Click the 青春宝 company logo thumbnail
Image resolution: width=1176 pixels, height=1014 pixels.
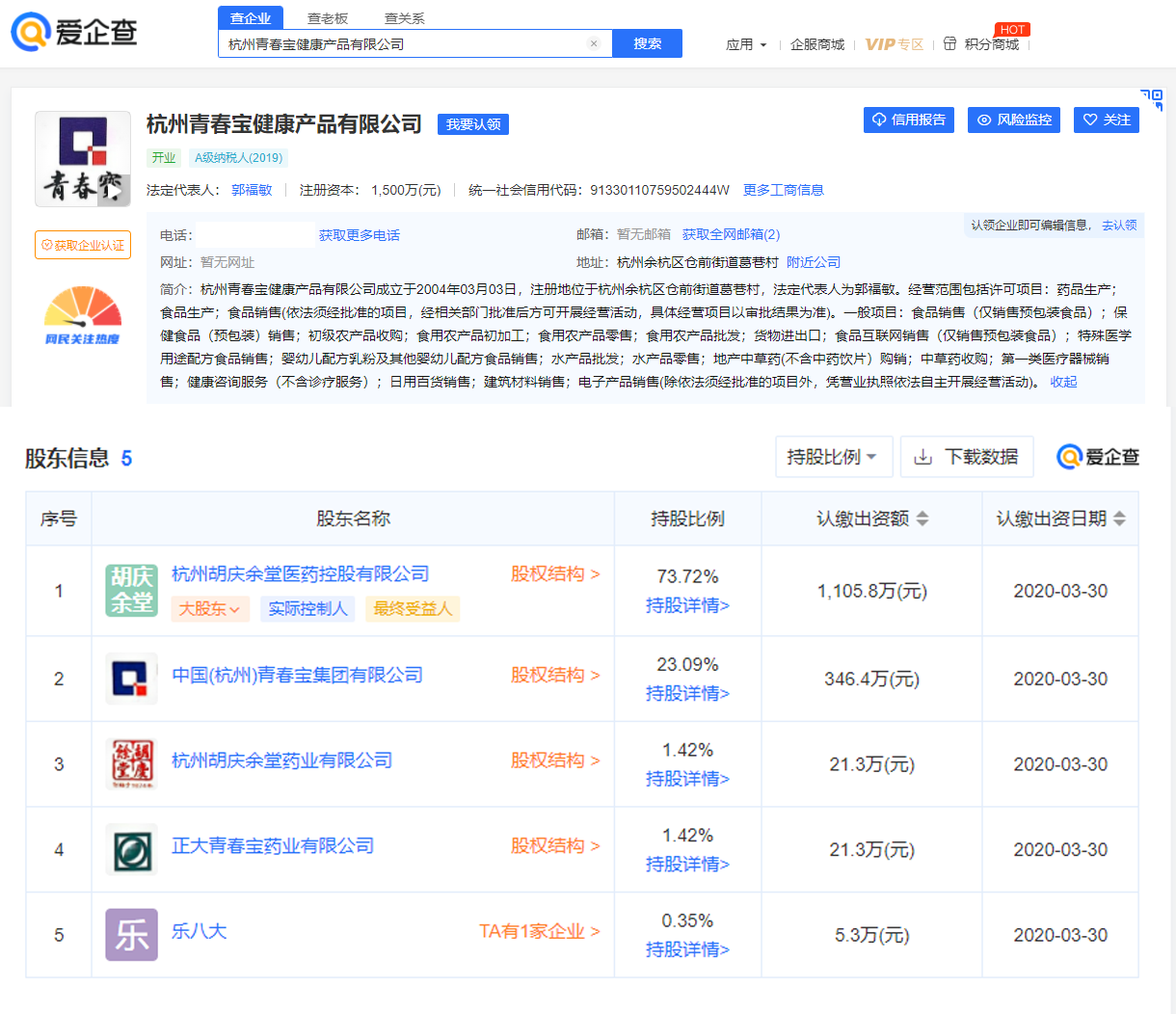83,159
